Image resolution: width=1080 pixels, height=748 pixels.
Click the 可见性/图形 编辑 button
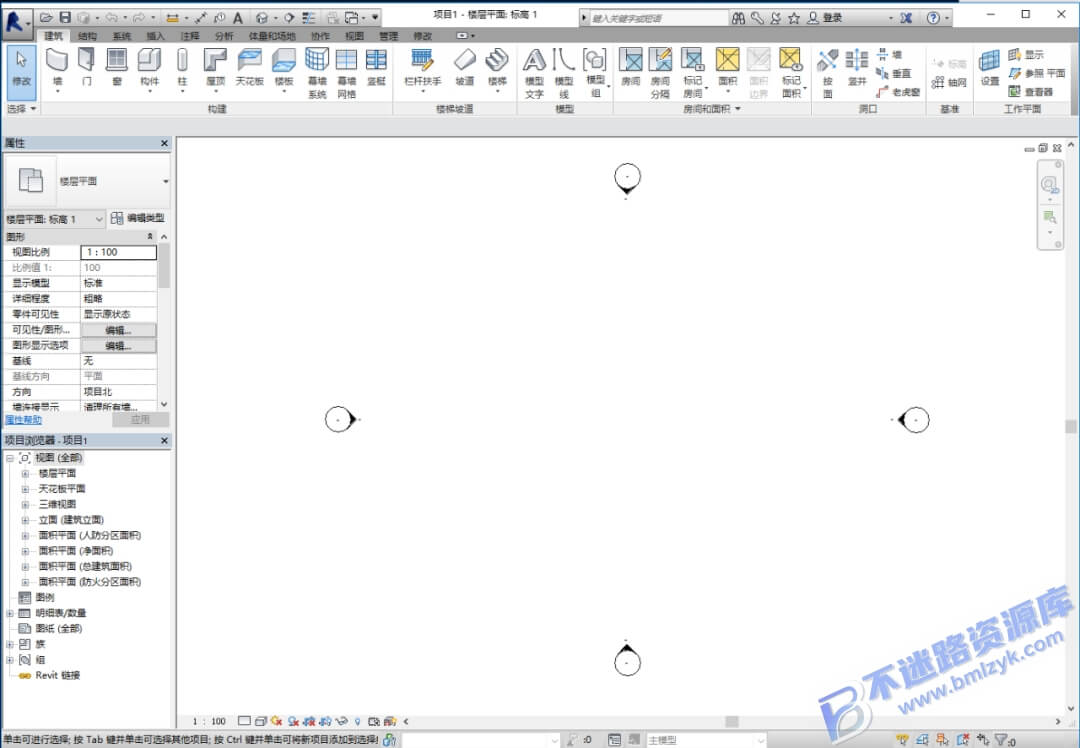tap(118, 330)
